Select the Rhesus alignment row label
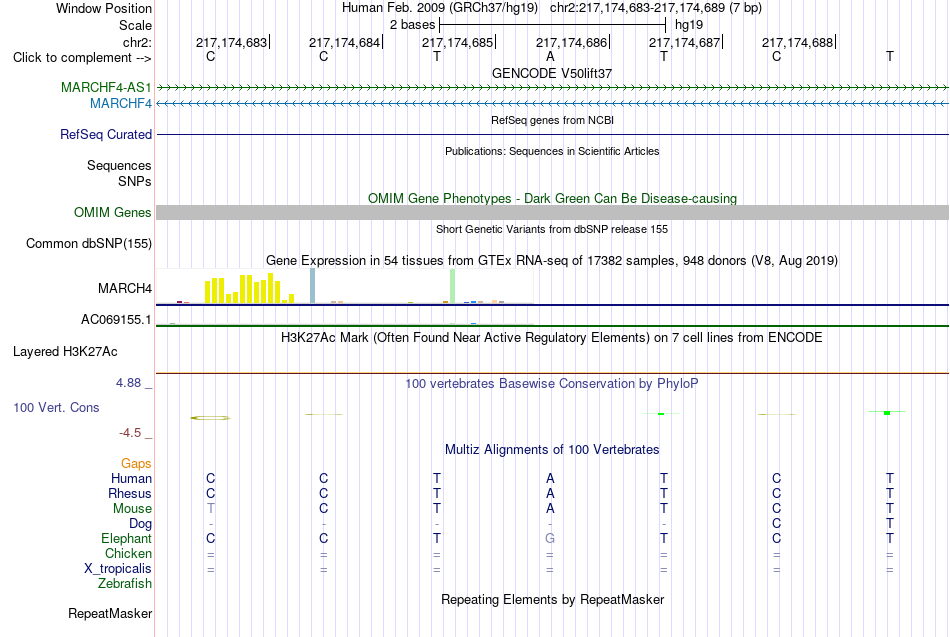 tap(130, 494)
